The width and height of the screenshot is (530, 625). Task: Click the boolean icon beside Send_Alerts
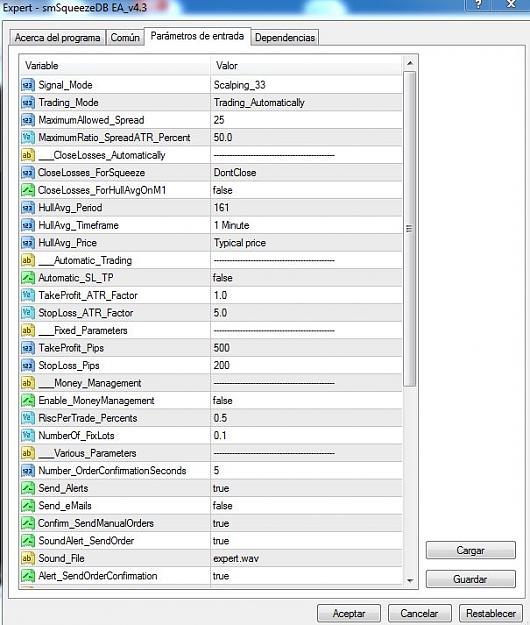(x=28, y=488)
